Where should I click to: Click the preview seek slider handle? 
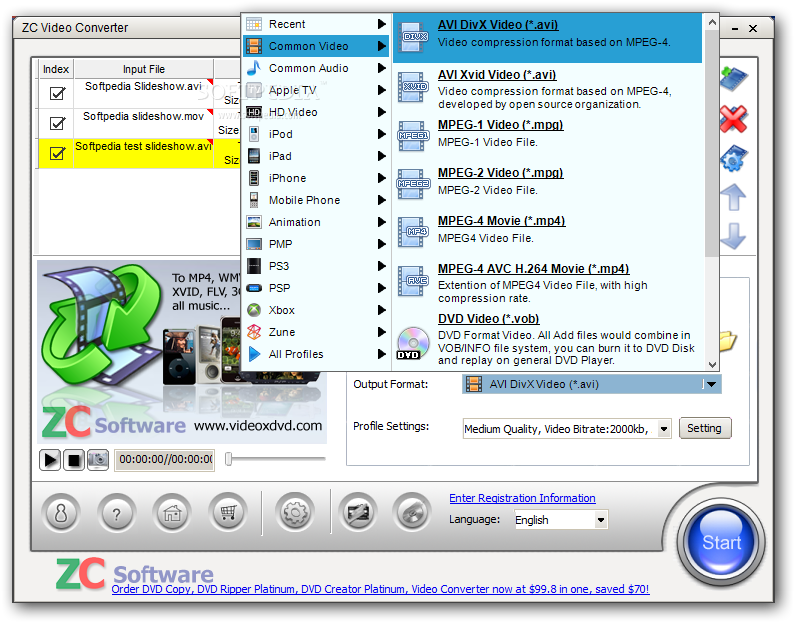tap(229, 459)
